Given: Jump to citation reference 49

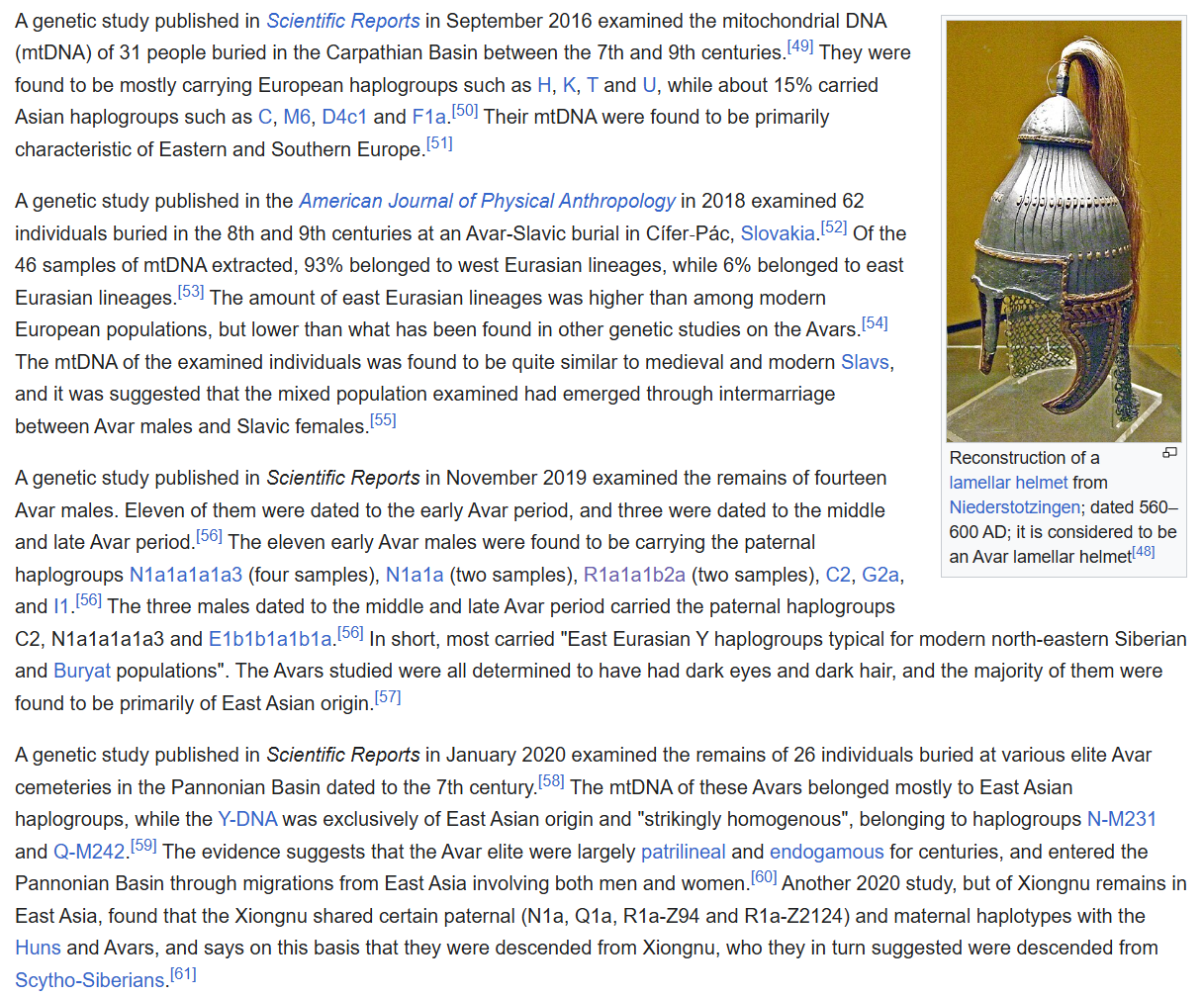Looking at the screenshot, I should pyautogui.click(x=799, y=46).
